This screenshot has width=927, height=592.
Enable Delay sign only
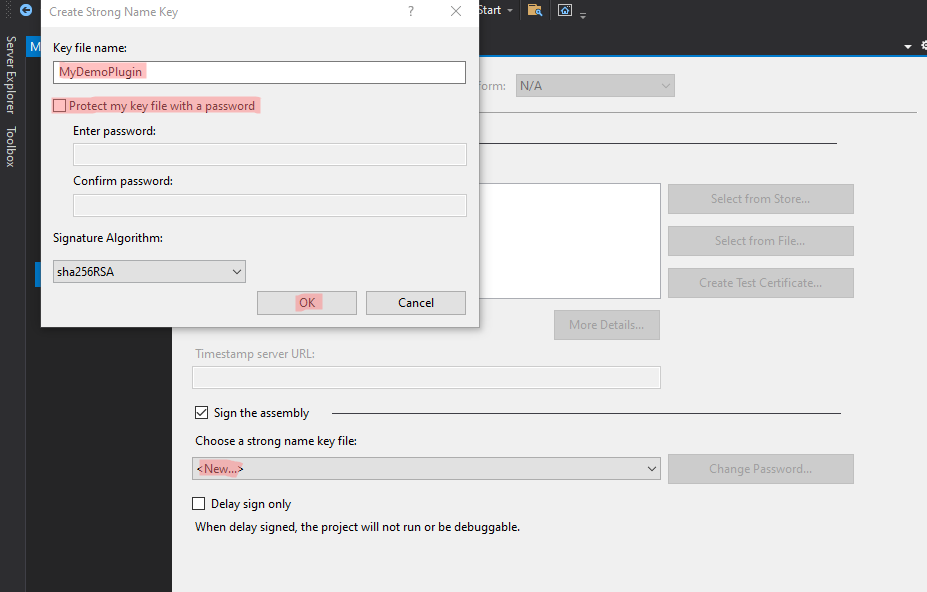[x=198, y=503]
